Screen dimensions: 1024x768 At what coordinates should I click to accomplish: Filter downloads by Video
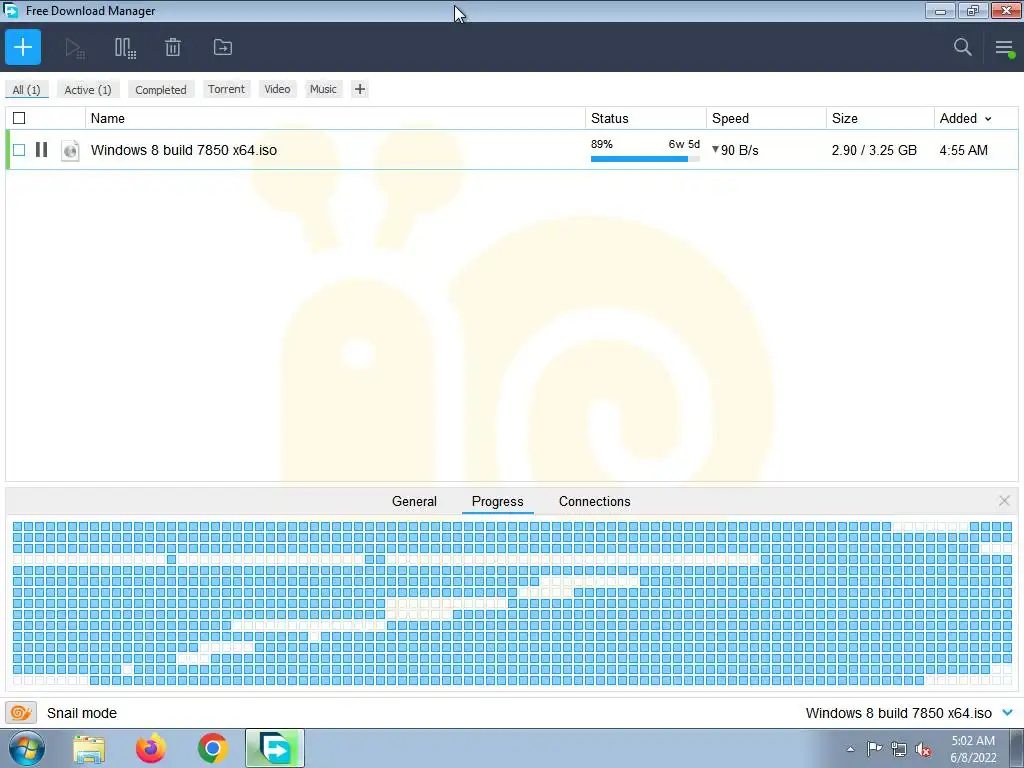(277, 89)
